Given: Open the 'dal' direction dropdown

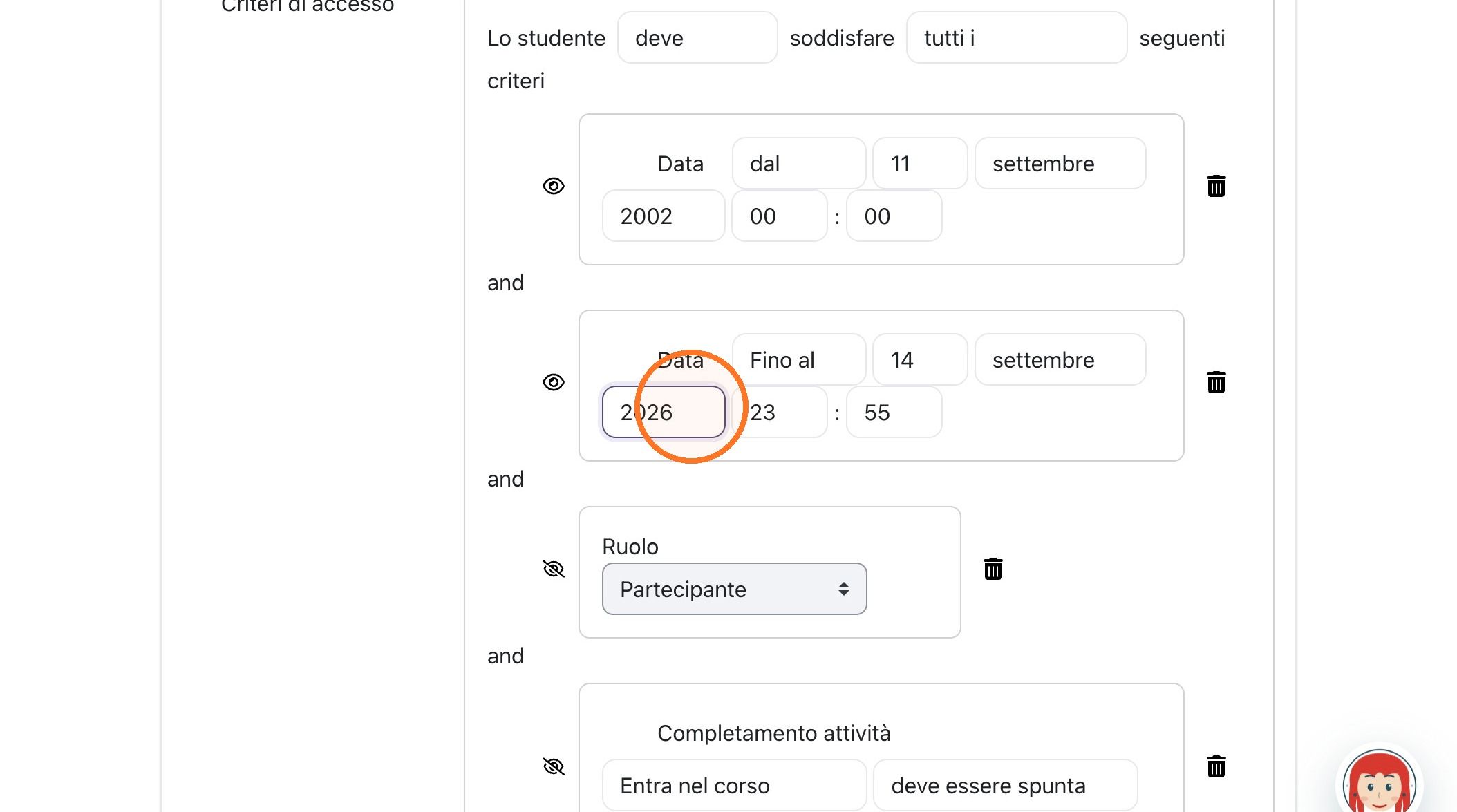Looking at the screenshot, I should pos(799,163).
